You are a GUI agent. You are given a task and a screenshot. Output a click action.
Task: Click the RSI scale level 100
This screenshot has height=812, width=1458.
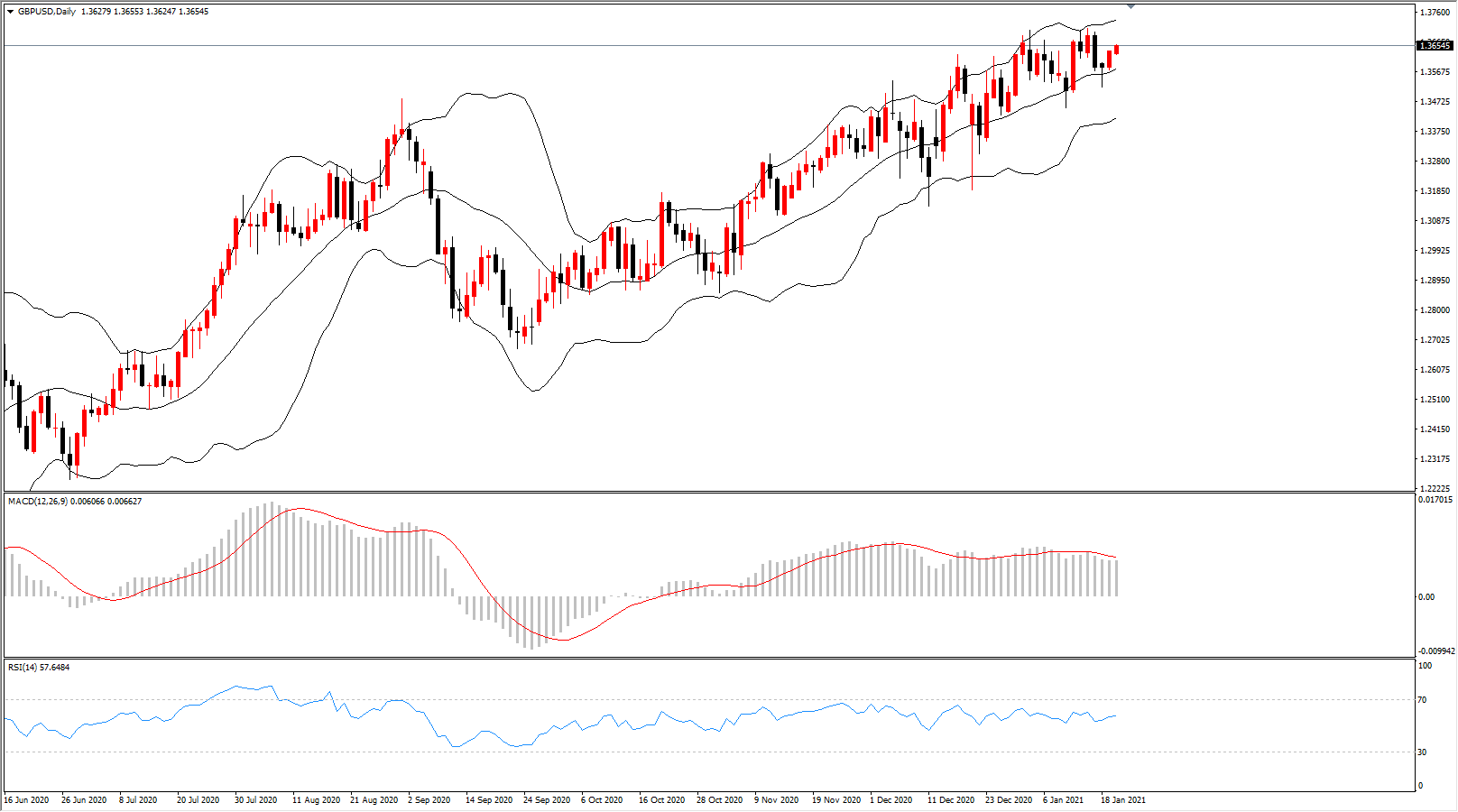(1426, 666)
